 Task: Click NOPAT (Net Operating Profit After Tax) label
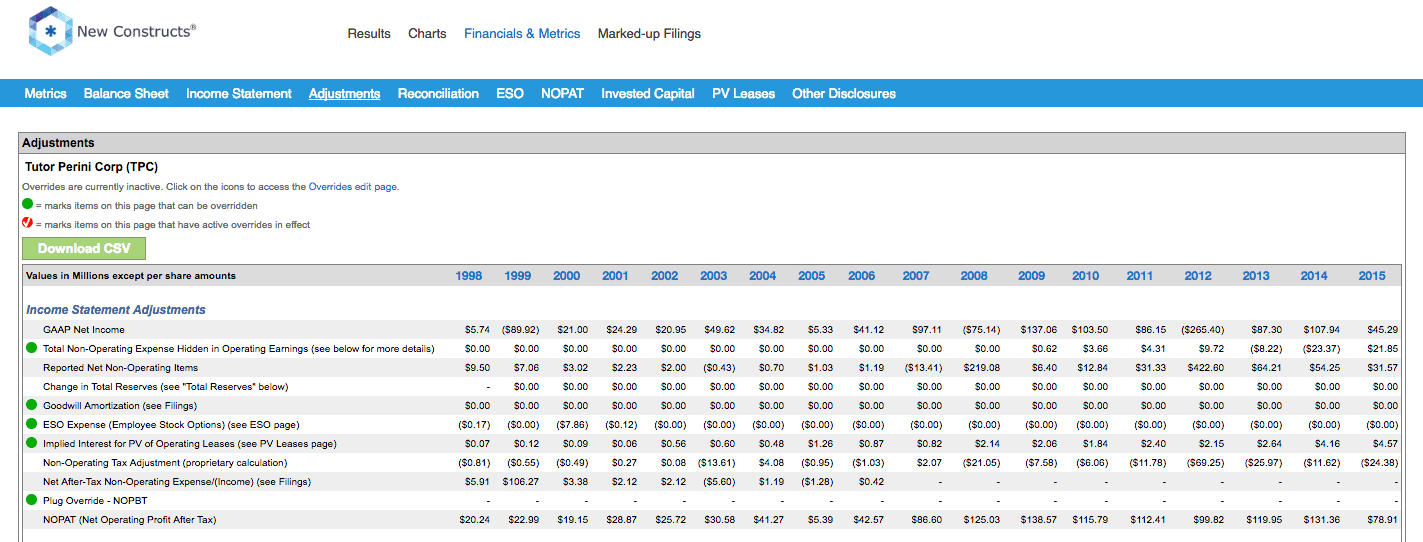click(130, 520)
